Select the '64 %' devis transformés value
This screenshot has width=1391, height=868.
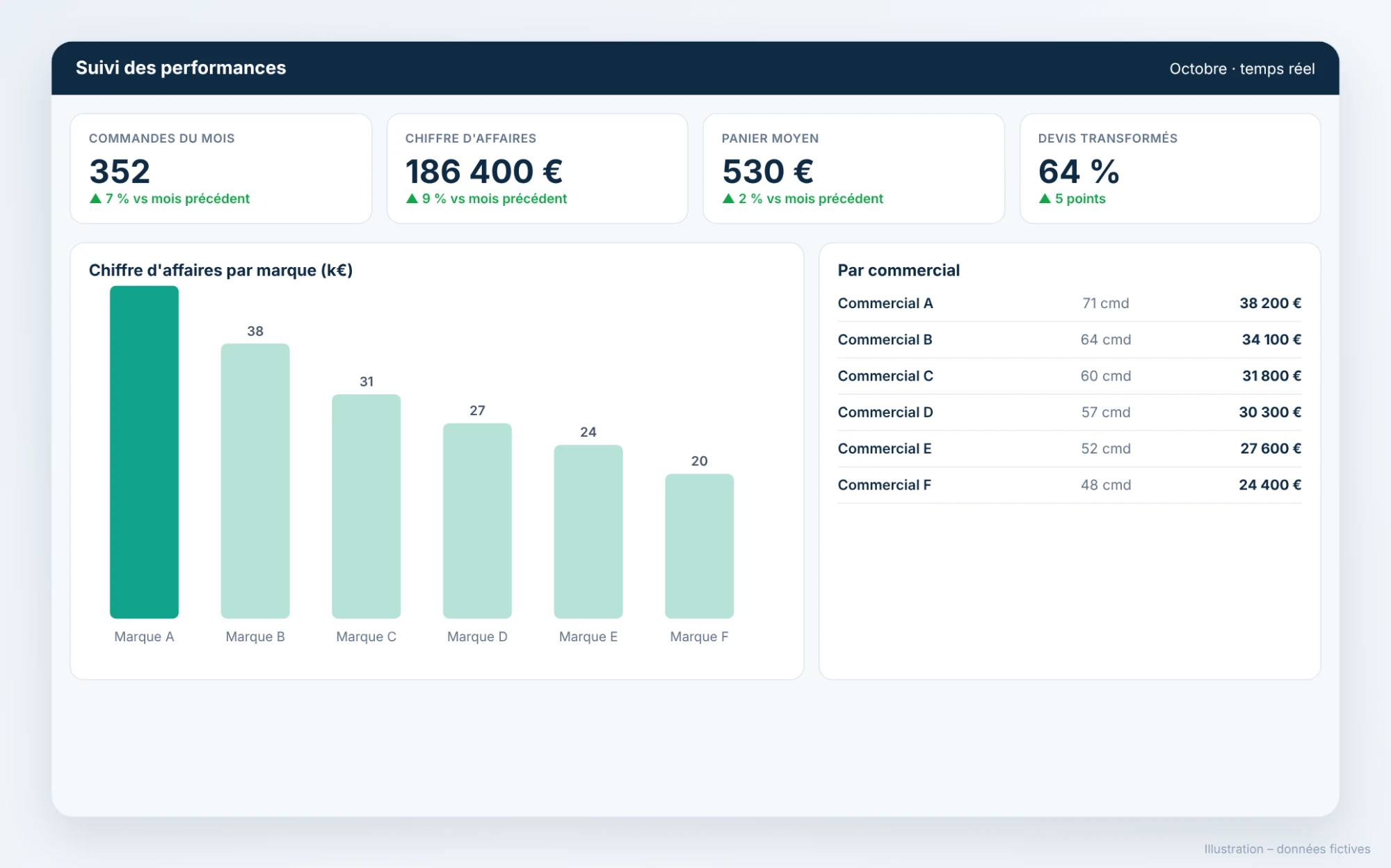[x=1079, y=171]
